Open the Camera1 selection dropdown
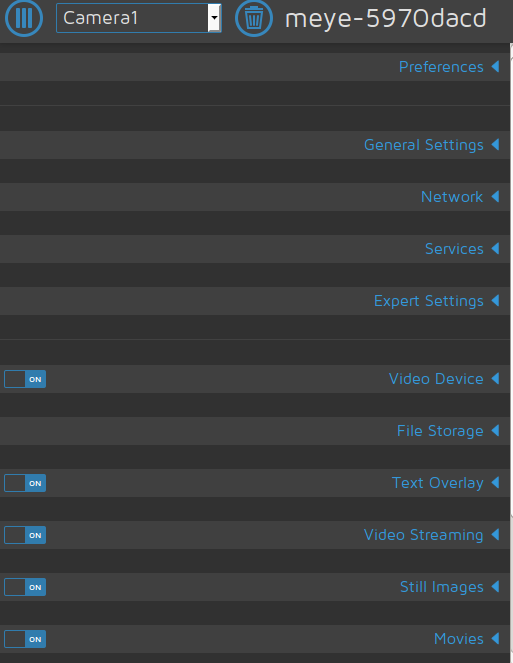The height and width of the screenshot is (663, 513). (x=139, y=18)
